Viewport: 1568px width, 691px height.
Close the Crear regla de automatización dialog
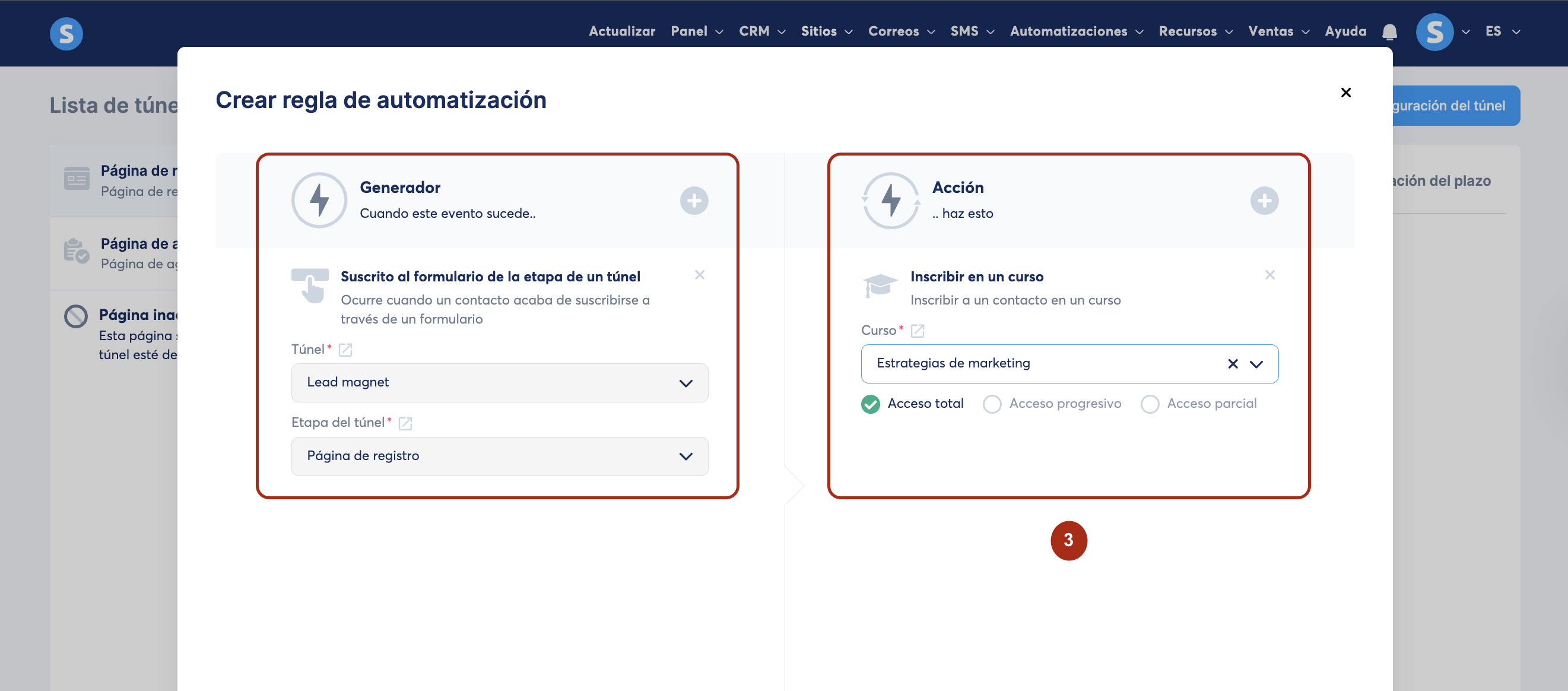pyautogui.click(x=1346, y=93)
